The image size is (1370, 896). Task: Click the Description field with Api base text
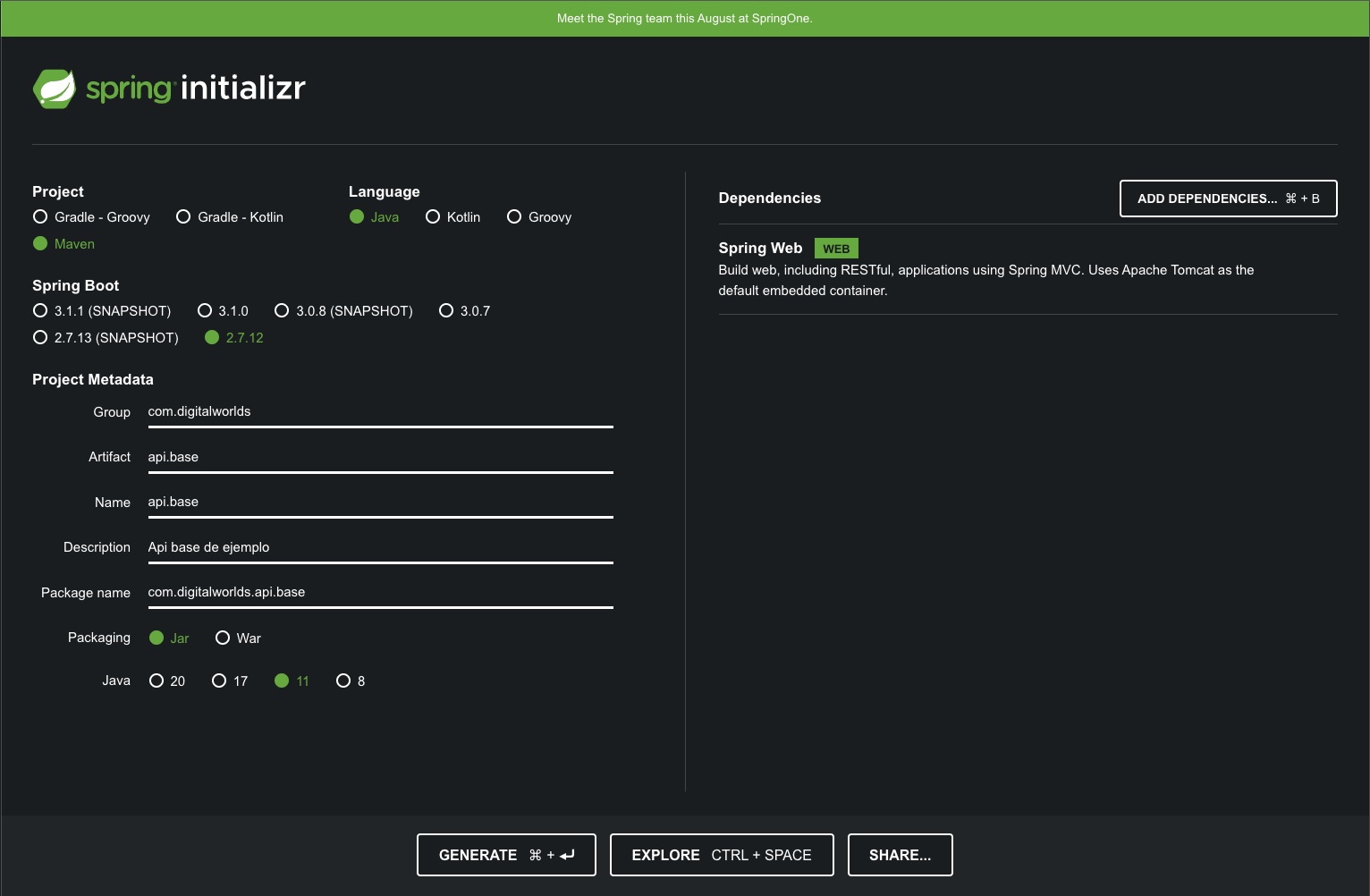[x=380, y=546]
